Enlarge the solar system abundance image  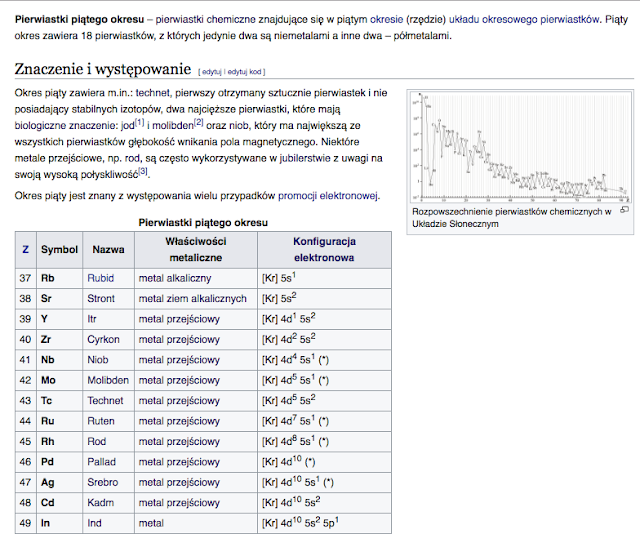(x=624, y=210)
